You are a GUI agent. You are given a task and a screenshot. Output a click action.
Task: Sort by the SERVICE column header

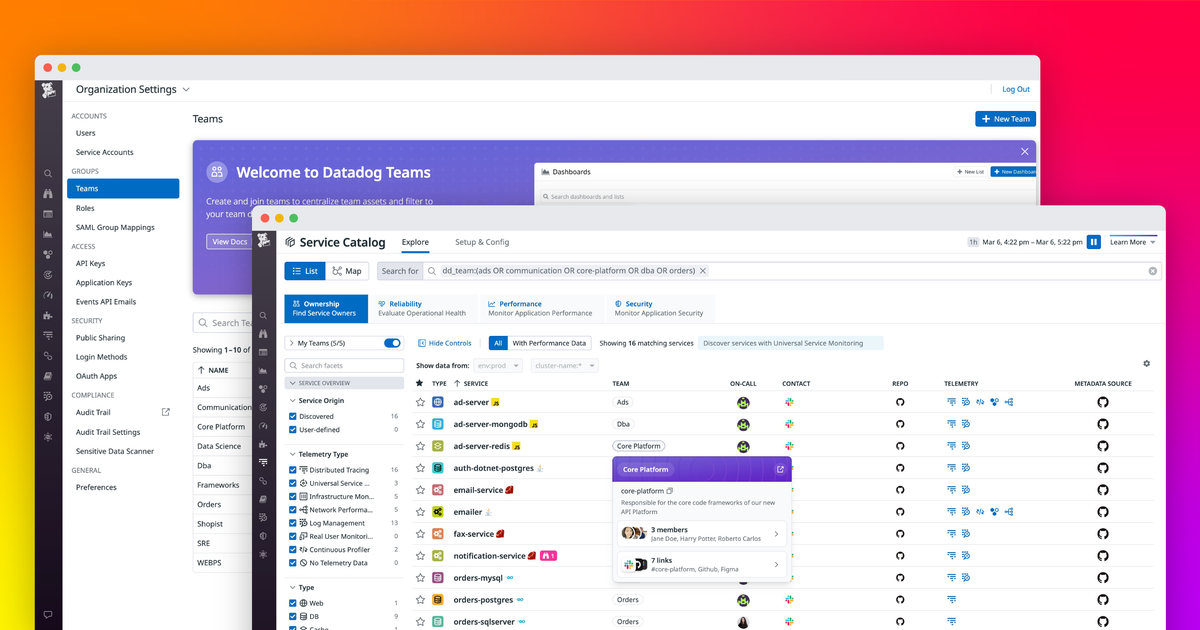coord(471,383)
